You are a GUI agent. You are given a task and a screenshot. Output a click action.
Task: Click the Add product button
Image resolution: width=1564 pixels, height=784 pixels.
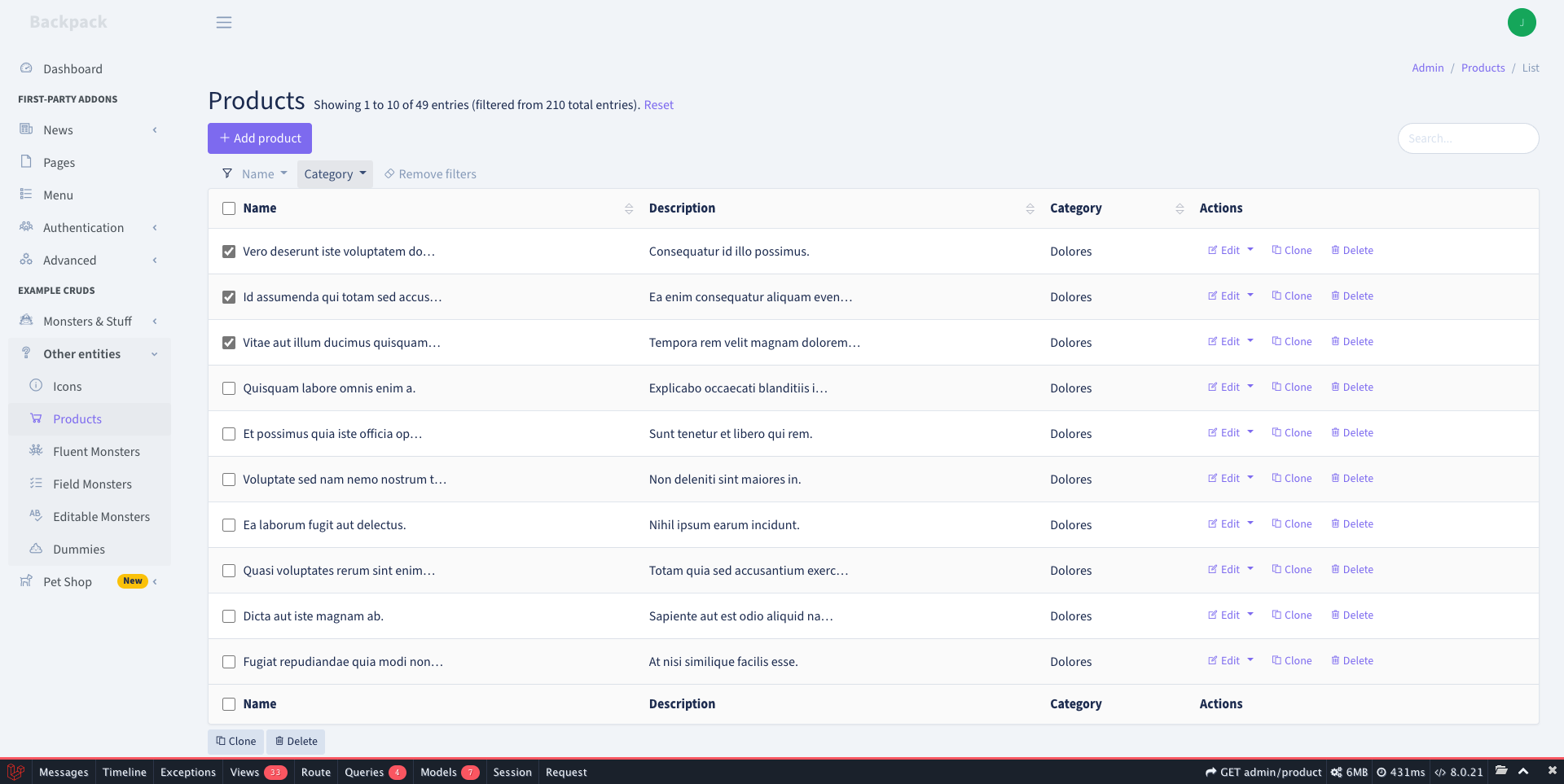(x=260, y=138)
